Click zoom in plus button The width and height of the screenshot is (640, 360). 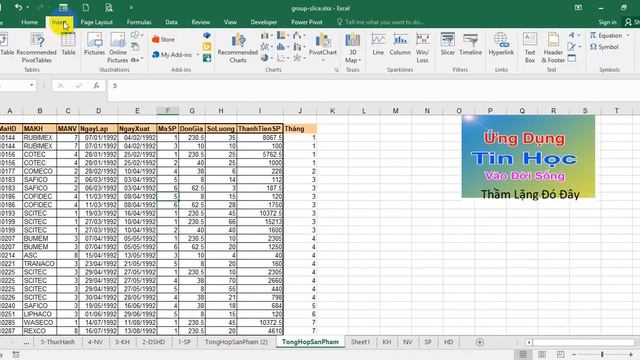tap(630, 354)
